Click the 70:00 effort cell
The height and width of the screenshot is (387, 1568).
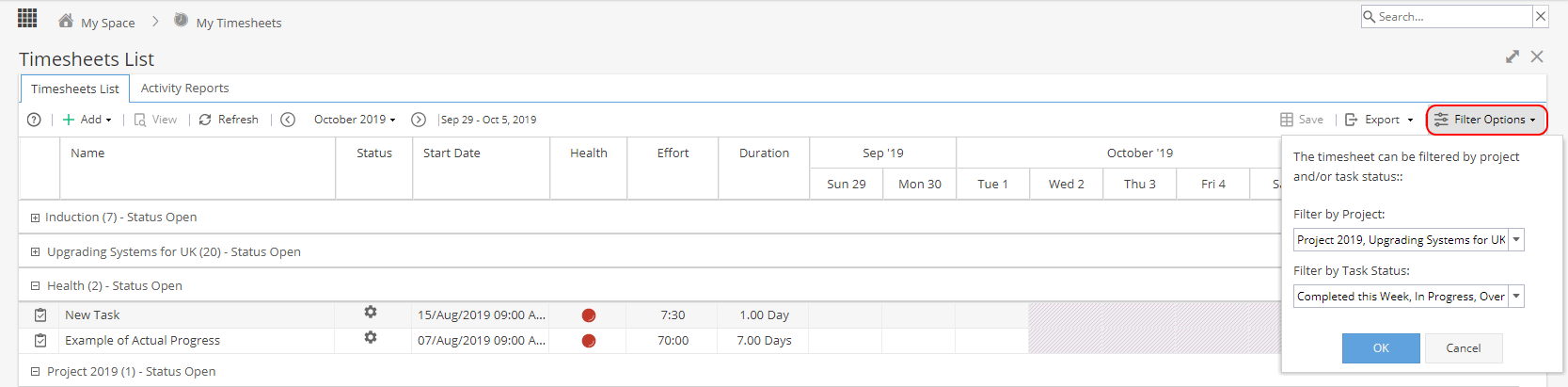(673, 341)
